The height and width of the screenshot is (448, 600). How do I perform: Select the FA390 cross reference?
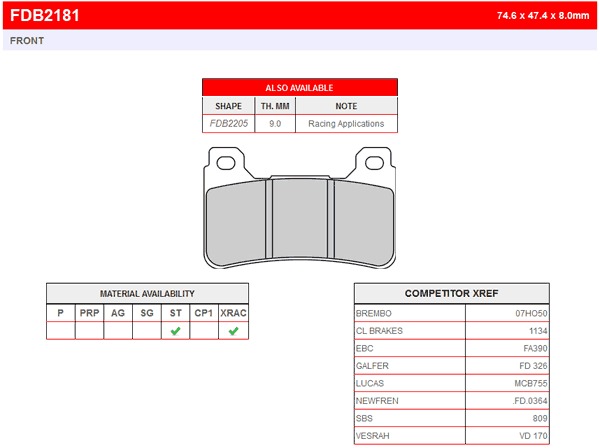(535, 349)
